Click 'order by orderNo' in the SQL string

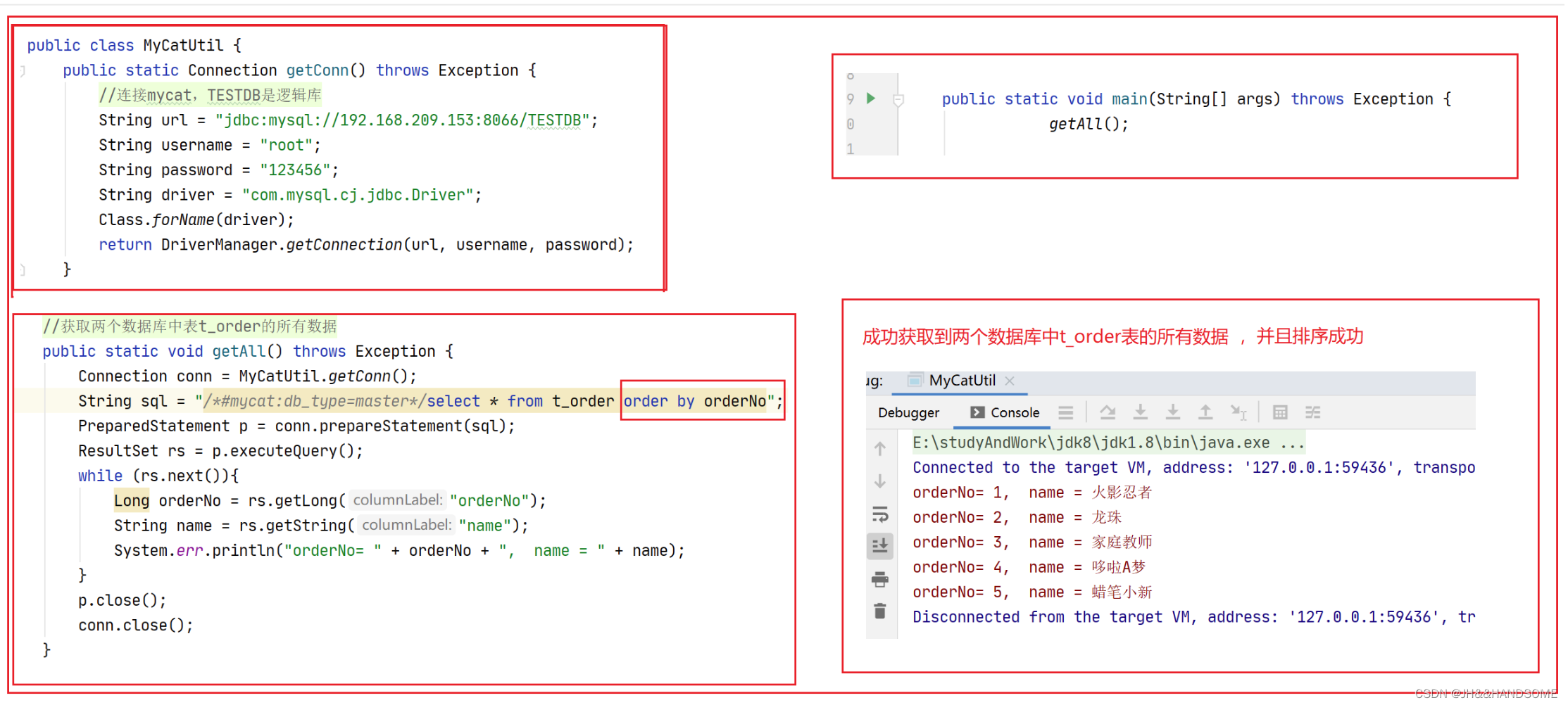(694, 402)
